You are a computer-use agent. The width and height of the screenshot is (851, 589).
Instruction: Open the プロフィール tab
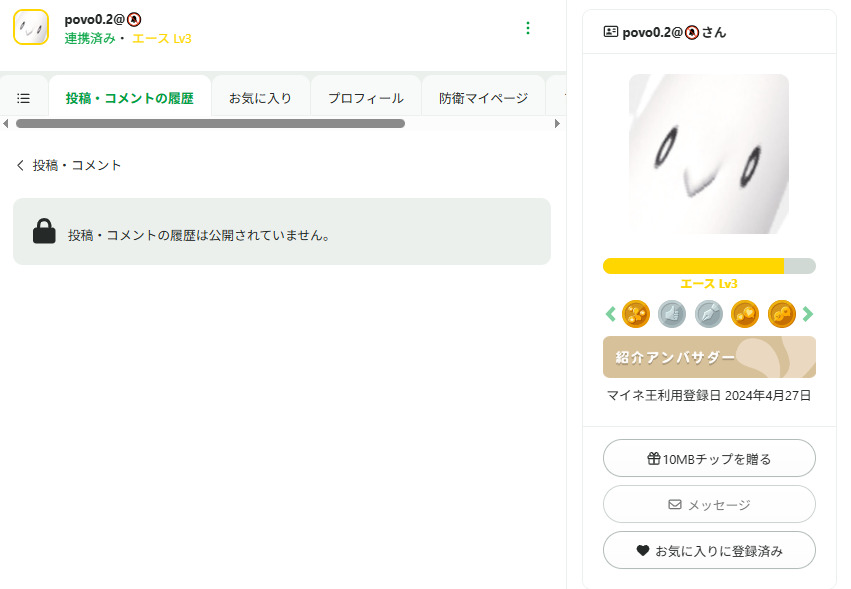pos(366,98)
